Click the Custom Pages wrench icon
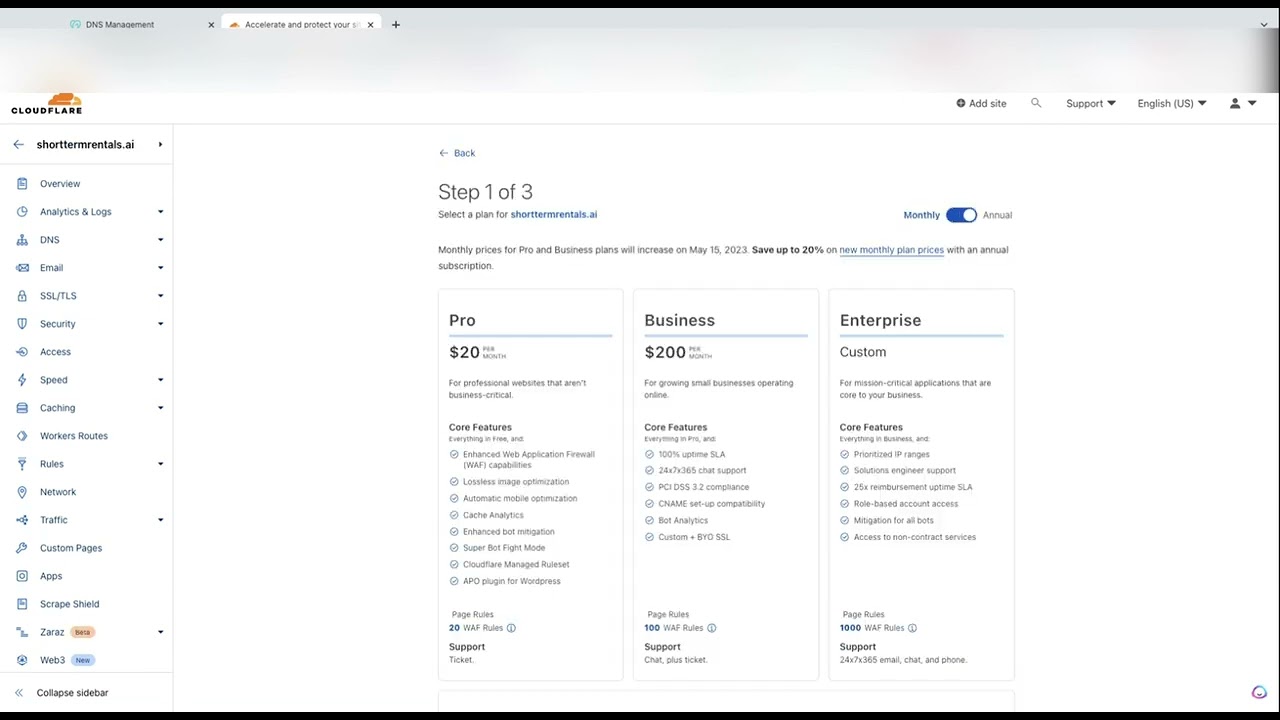The width and height of the screenshot is (1280, 720). [x=22, y=548]
